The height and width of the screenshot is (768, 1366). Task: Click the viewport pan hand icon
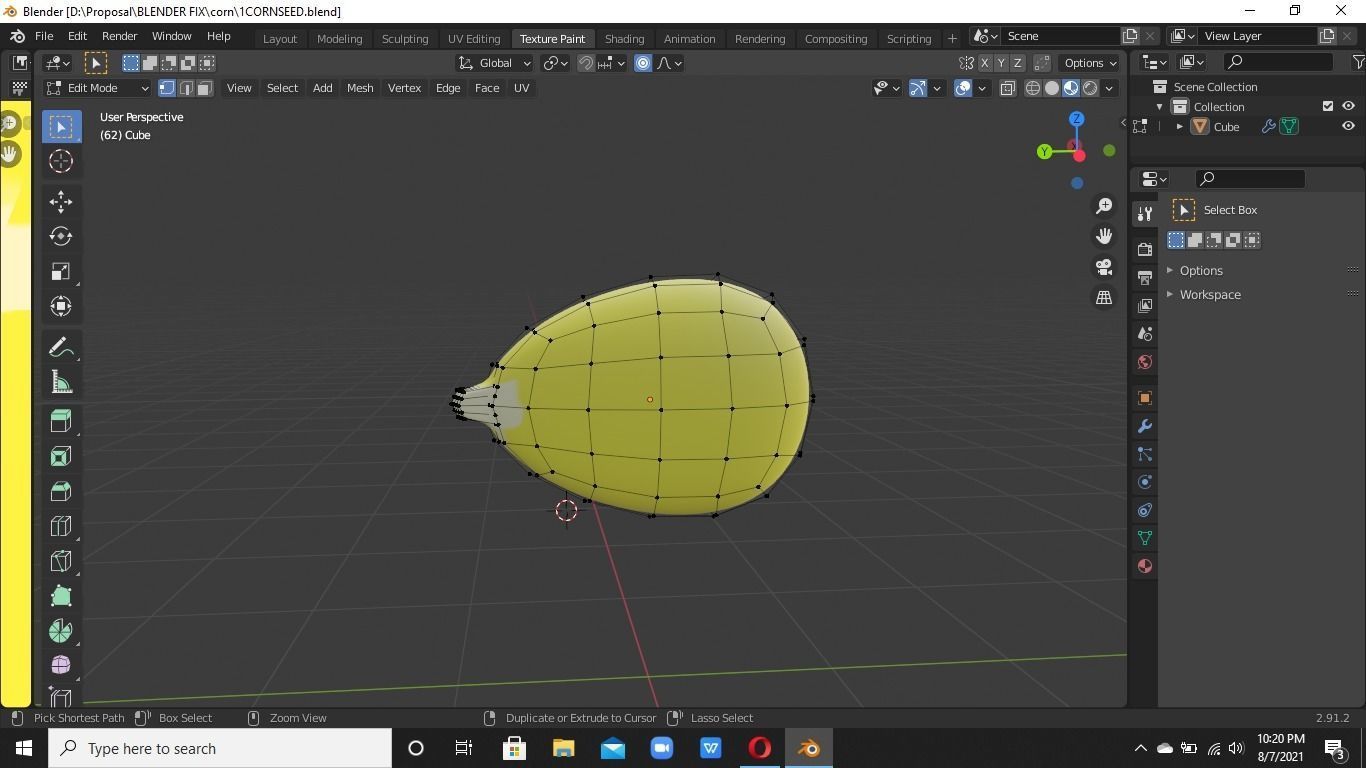pyautogui.click(x=1104, y=236)
